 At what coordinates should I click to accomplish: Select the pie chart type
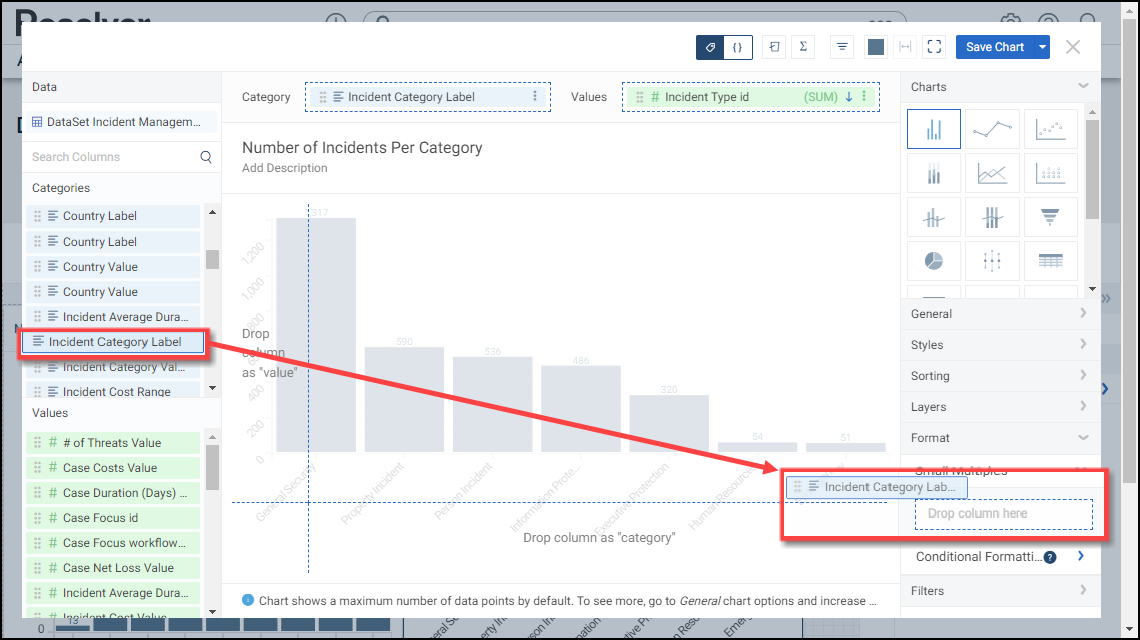click(x=934, y=260)
